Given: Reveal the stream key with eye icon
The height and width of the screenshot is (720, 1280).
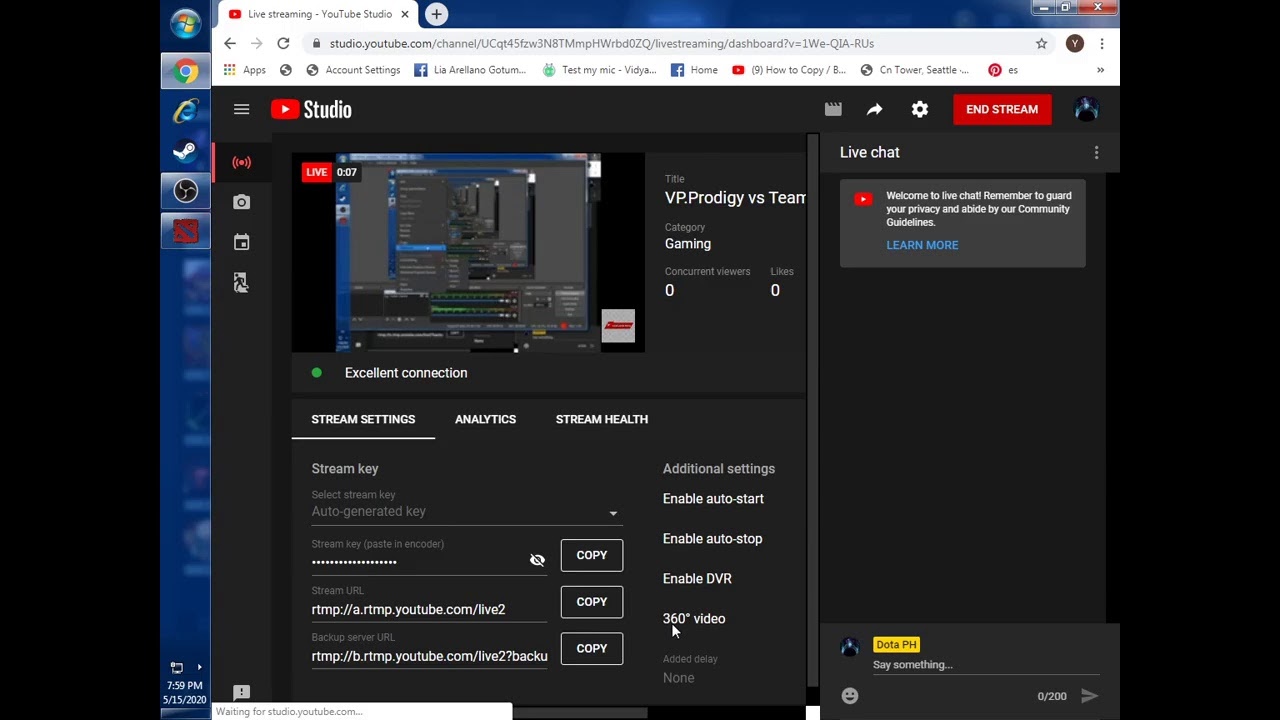Looking at the screenshot, I should point(537,560).
